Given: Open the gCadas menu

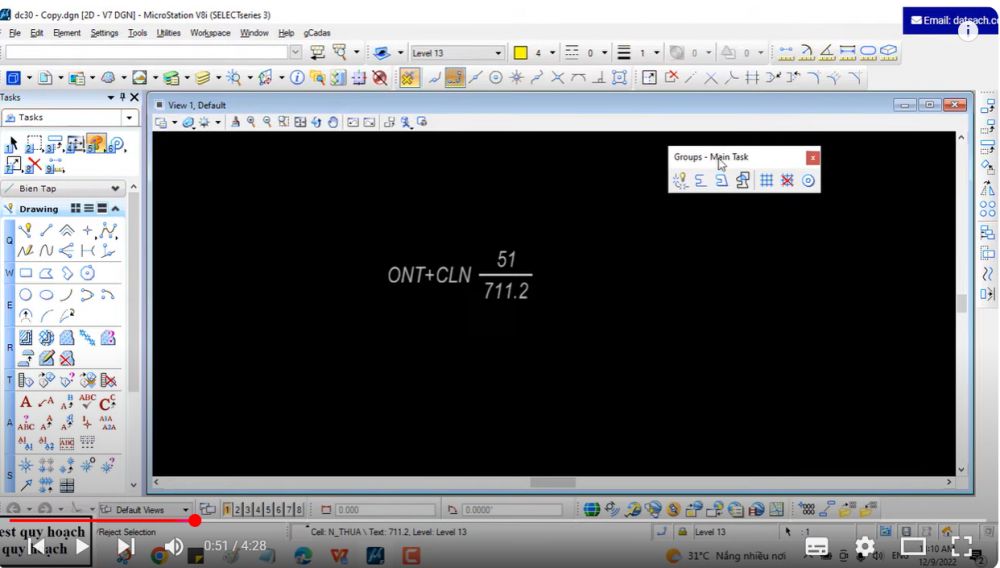Looking at the screenshot, I should [317, 33].
